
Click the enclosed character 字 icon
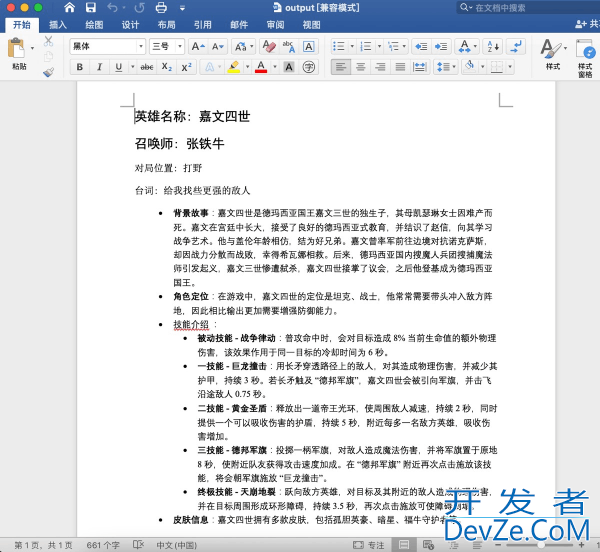(x=308, y=67)
